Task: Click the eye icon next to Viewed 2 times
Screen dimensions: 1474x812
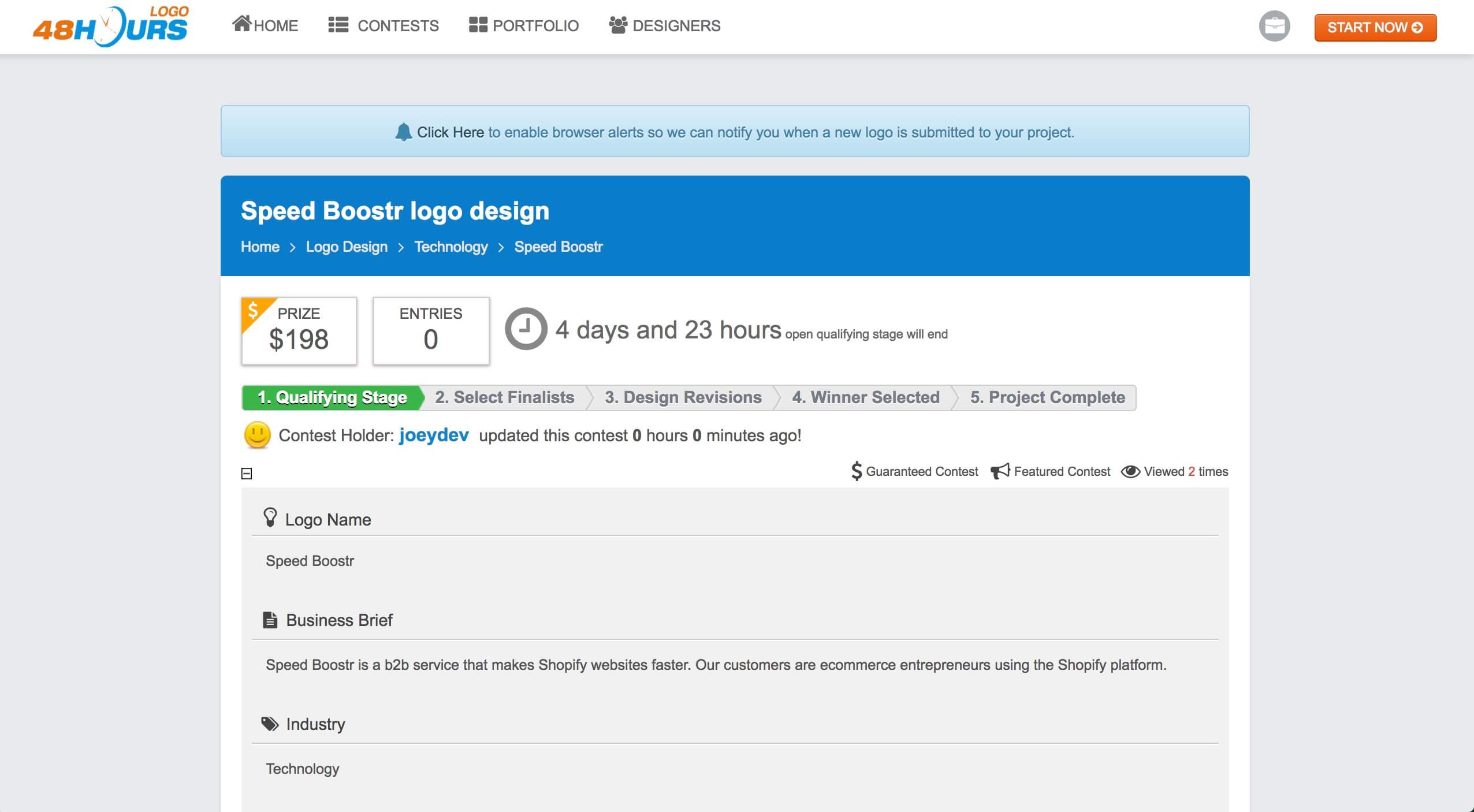Action: click(1130, 471)
